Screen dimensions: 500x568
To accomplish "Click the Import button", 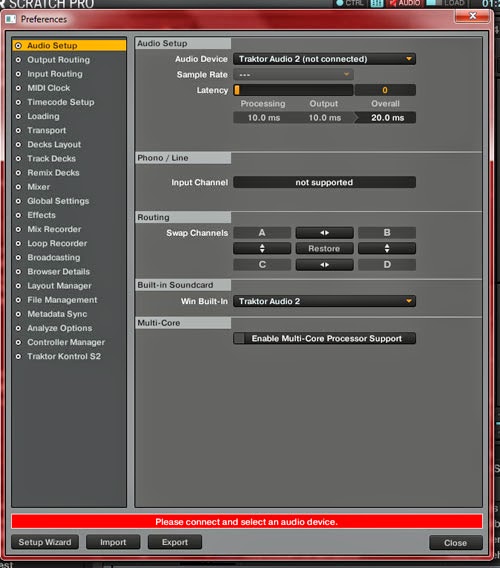I will pyautogui.click(x=113, y=542).
